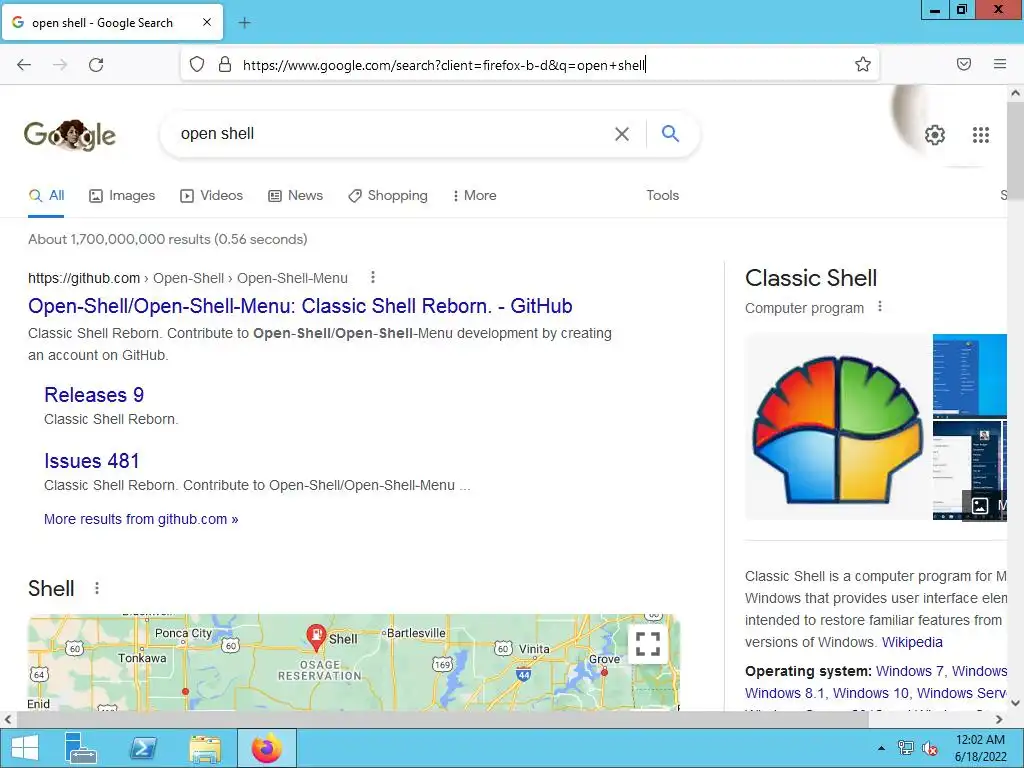Click the Google doodle logo
Screen dimensions: 1024x768
70,135
